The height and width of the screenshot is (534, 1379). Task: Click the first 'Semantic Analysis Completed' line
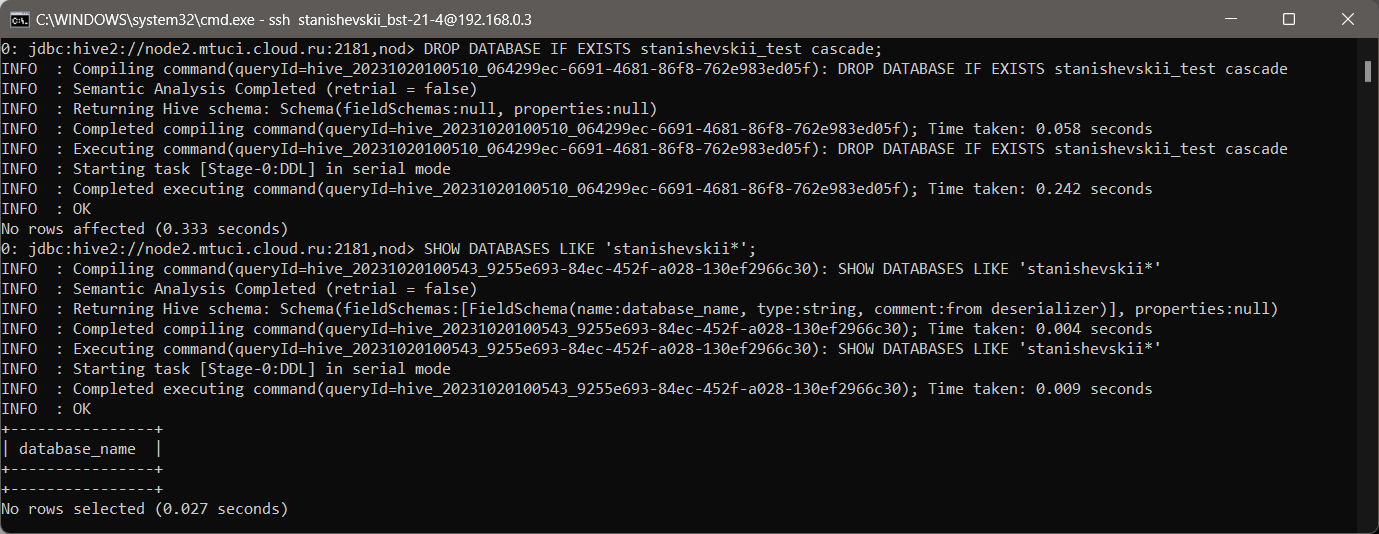click(x=239, y=89)
